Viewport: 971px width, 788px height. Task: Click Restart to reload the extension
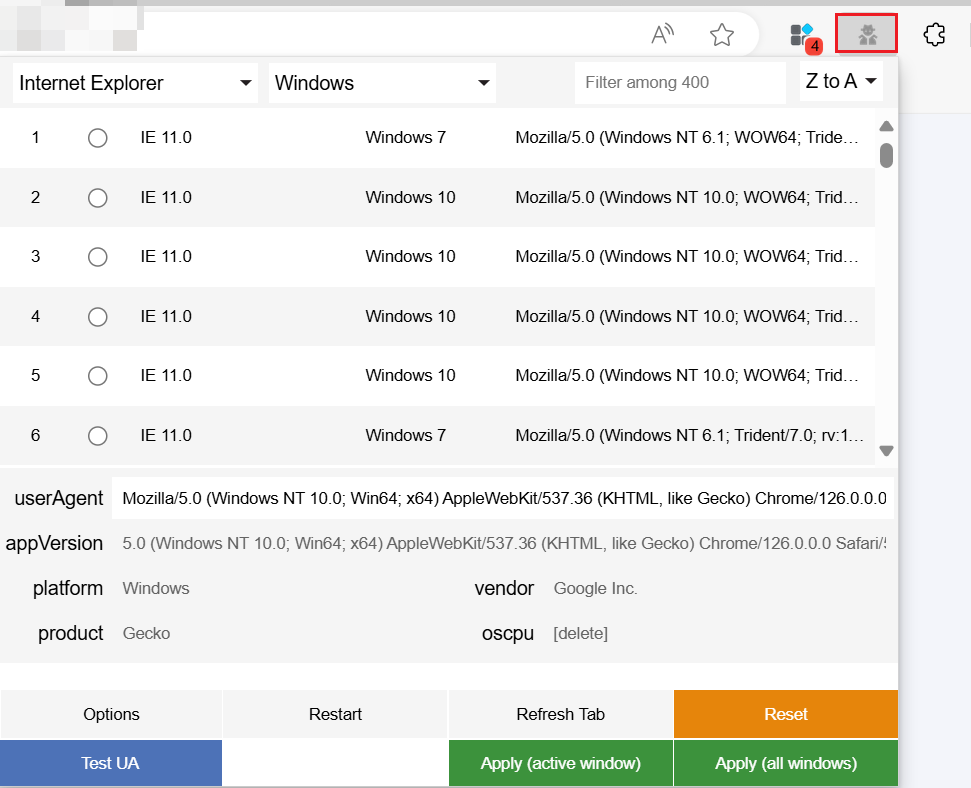334,714
